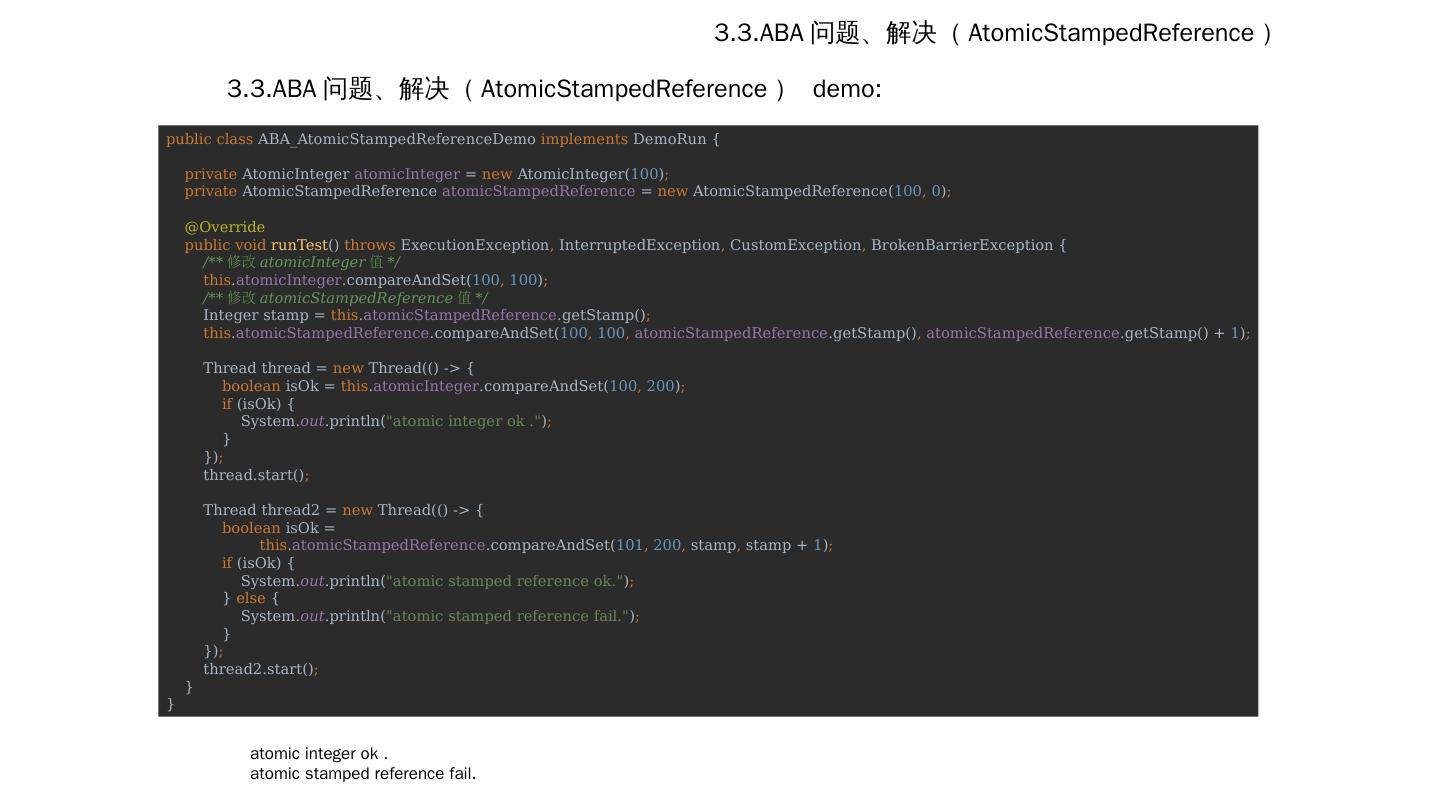Click the thread2.start() statement
Image resolution: width=1440 pixels, height=810 pixels.
[x=260, y=669]
